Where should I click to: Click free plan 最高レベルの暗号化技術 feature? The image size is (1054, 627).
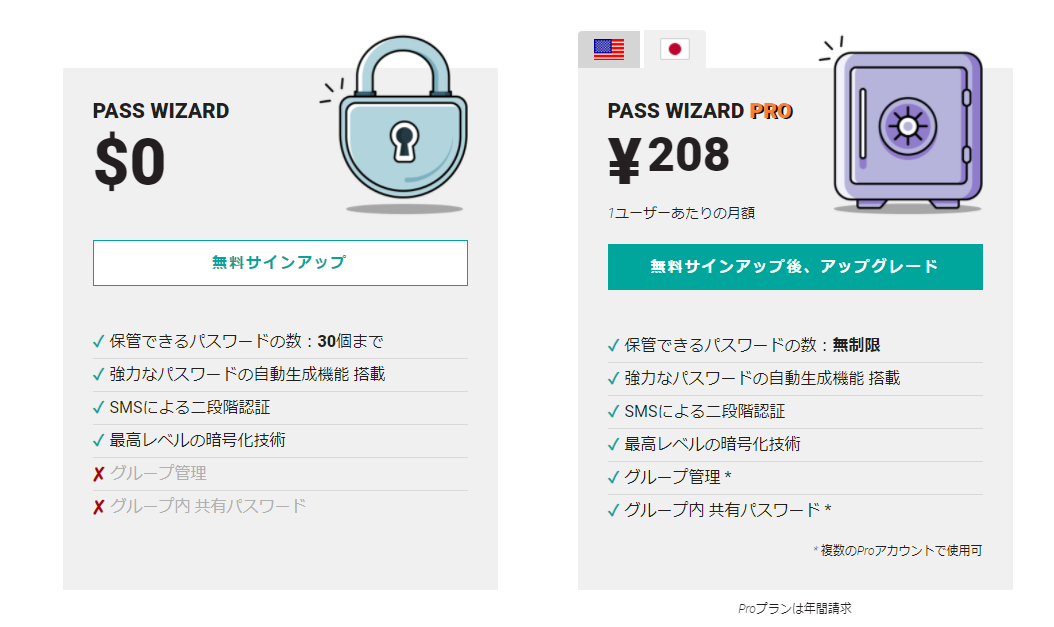198,440
